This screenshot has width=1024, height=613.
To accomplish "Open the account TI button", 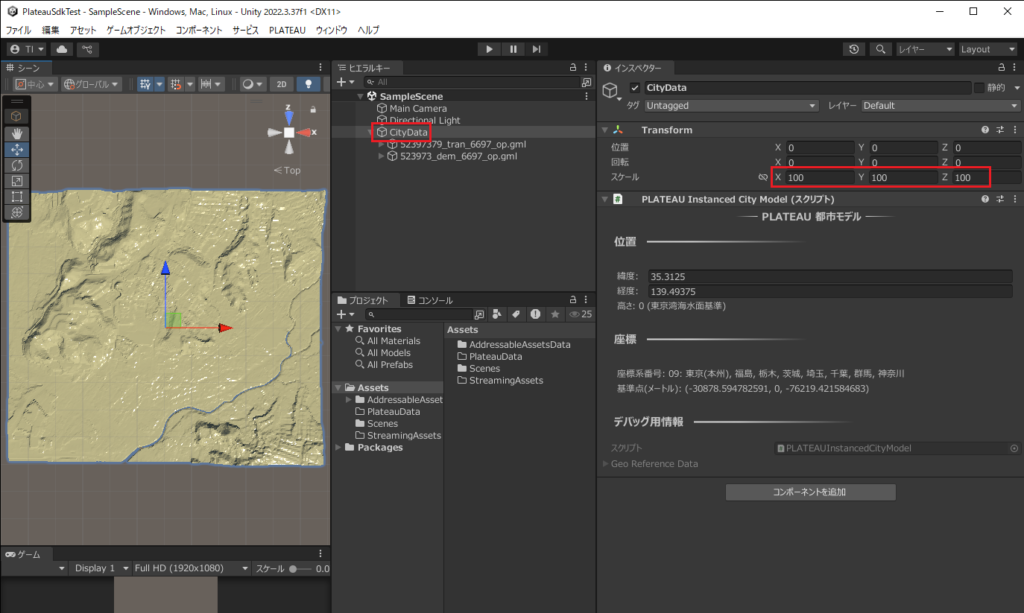I will (27, 49).
